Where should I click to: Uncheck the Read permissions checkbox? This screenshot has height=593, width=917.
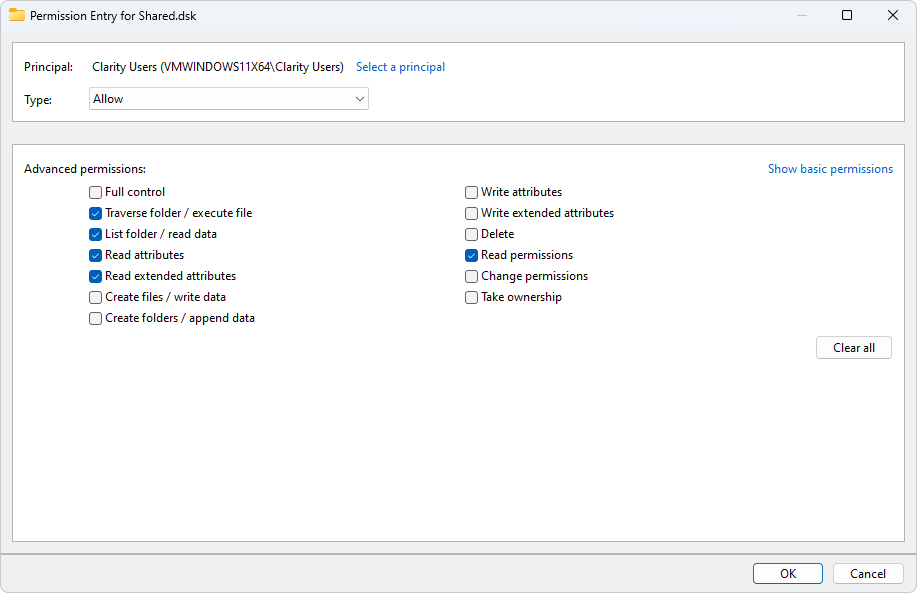[x=471, y=256]
